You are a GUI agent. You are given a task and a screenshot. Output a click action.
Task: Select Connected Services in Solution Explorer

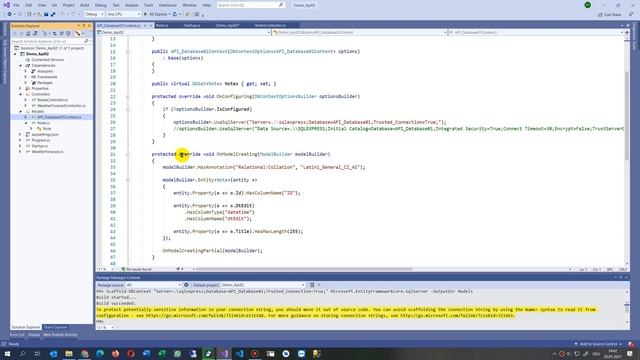coord(47,60)
